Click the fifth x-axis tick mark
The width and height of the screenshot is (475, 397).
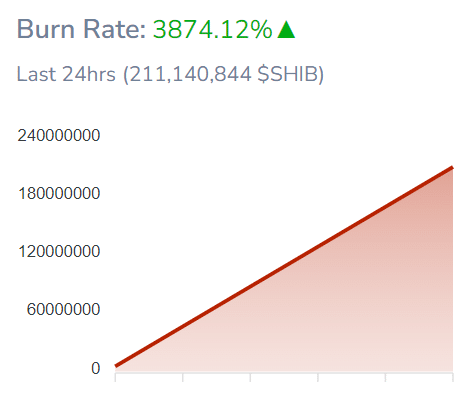tap(386, 377)
